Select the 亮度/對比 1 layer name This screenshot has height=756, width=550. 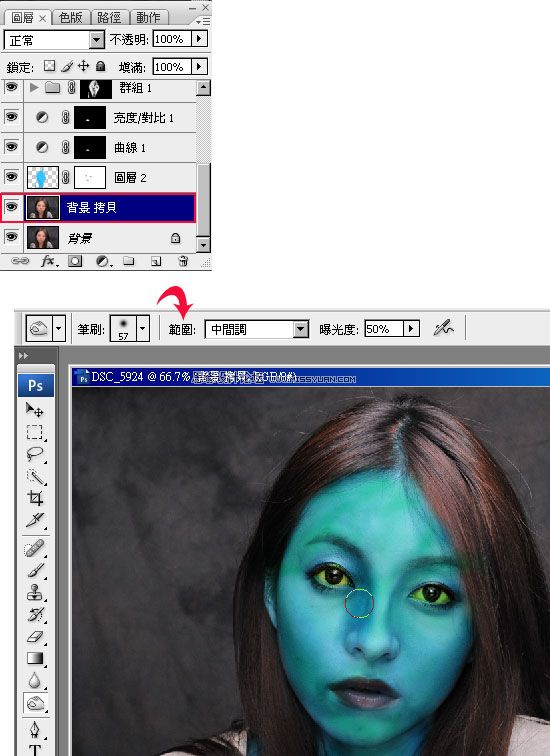[x=143, y=118]
